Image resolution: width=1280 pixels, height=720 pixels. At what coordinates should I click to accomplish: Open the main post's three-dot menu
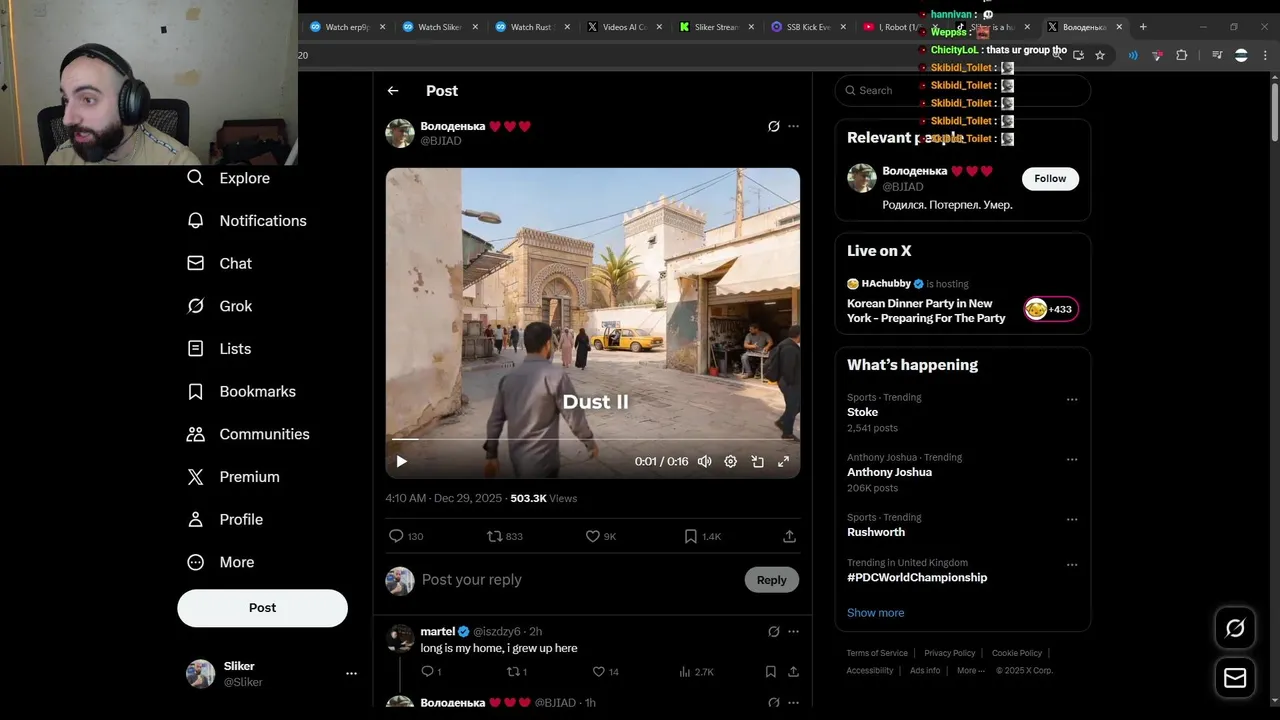click(x=794, y=126)
